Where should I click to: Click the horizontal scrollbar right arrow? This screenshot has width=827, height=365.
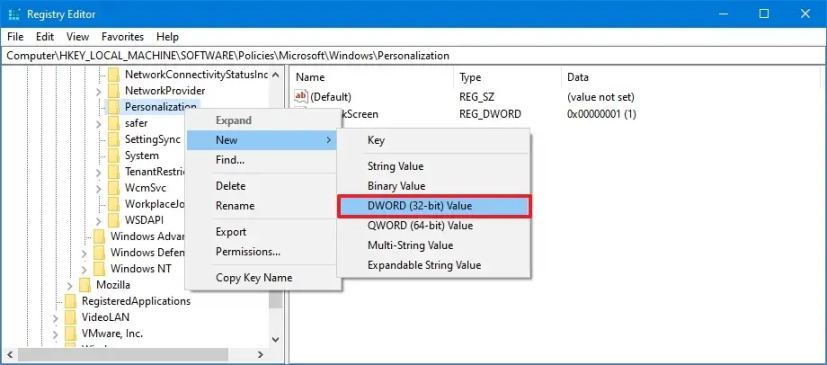(260, 354)
